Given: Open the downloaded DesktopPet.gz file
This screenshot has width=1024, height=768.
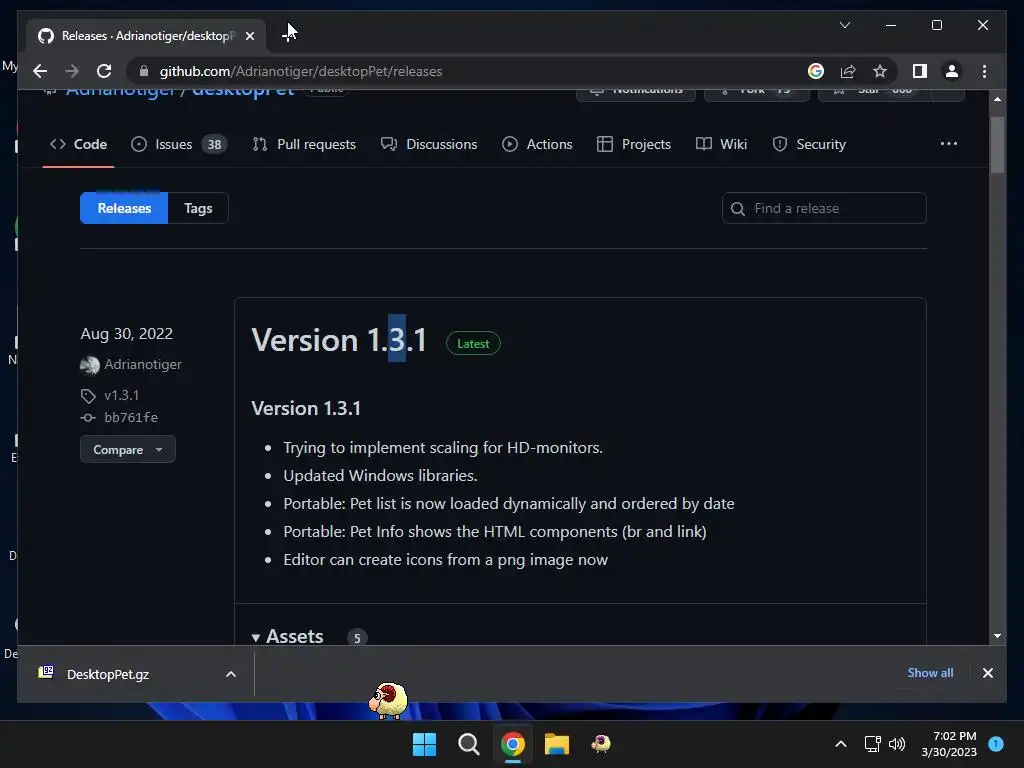Looking at the screenshot, I should pyautogui.click(x=107, y=674).
